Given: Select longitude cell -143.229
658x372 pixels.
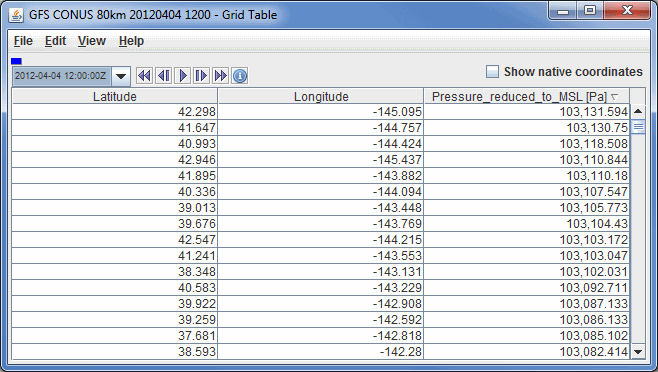Looking at the screenshot, I should pos(321,287).
